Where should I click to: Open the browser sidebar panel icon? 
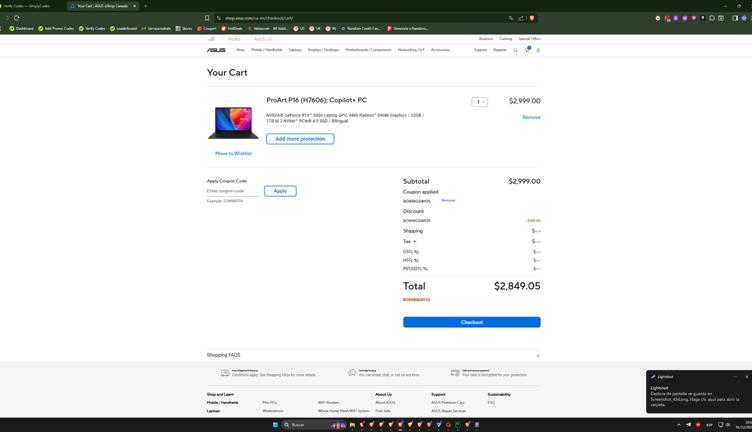pos(735,18)
